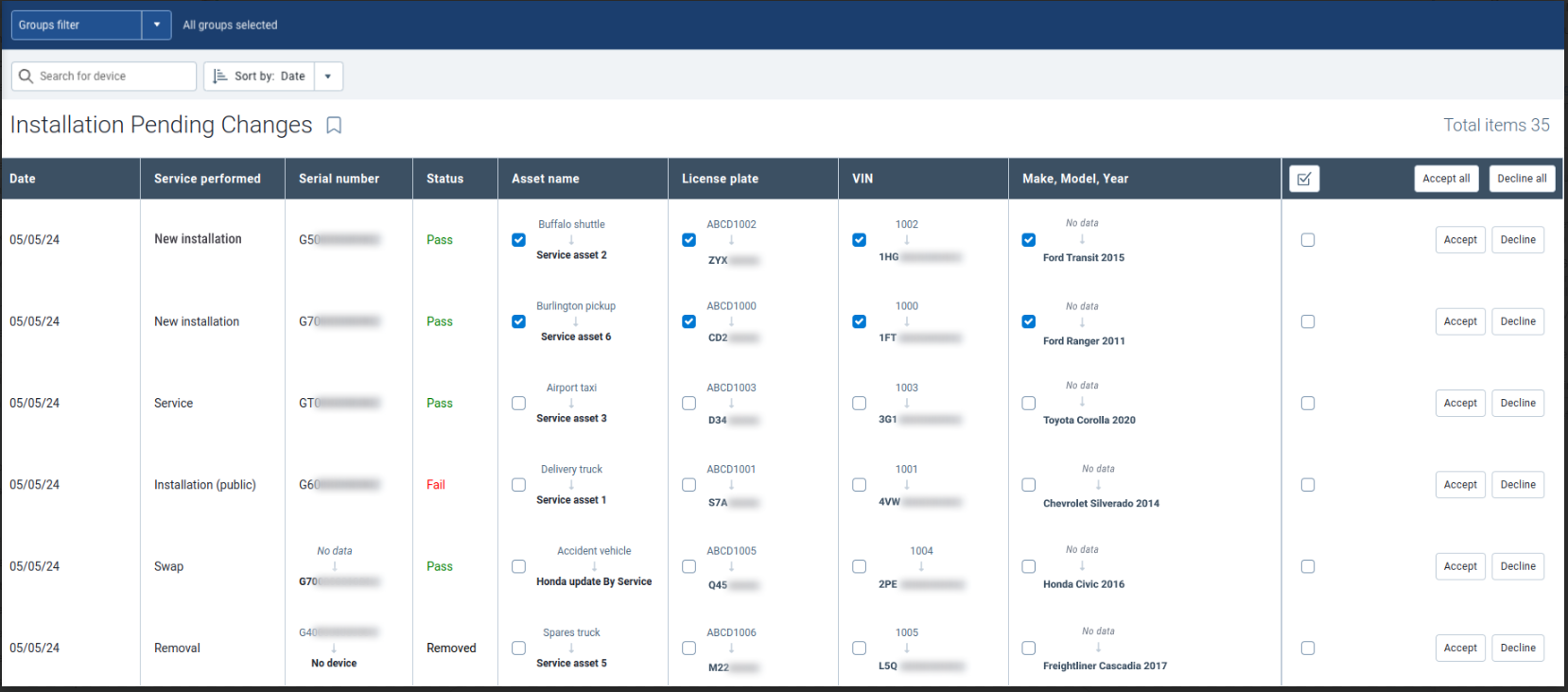The image size is (1568, 692).
Task: Decline the Spares truck row changes
Action: pos(1518,648)
